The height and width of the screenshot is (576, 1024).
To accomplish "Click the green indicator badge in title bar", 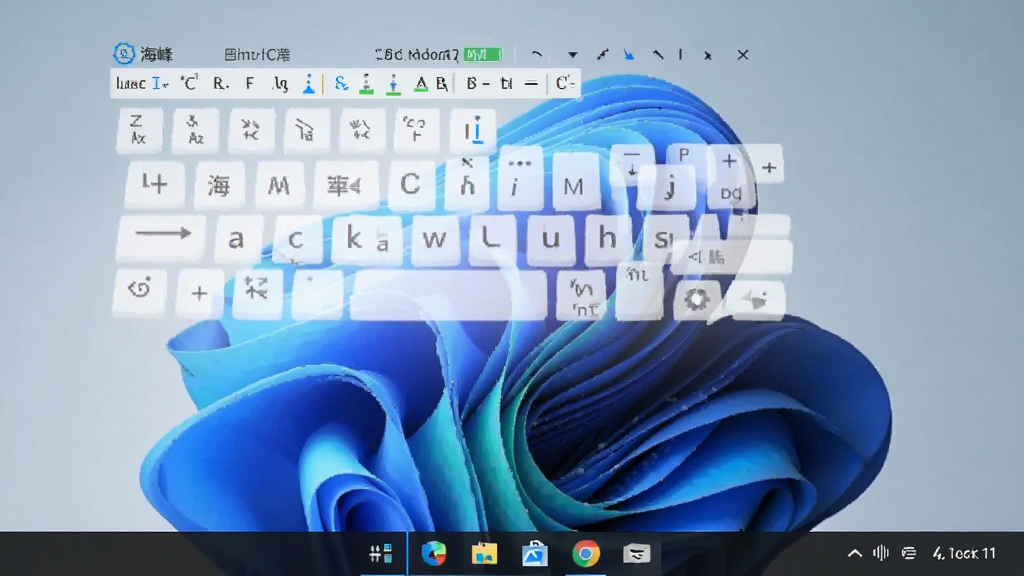I will point(483,55).
